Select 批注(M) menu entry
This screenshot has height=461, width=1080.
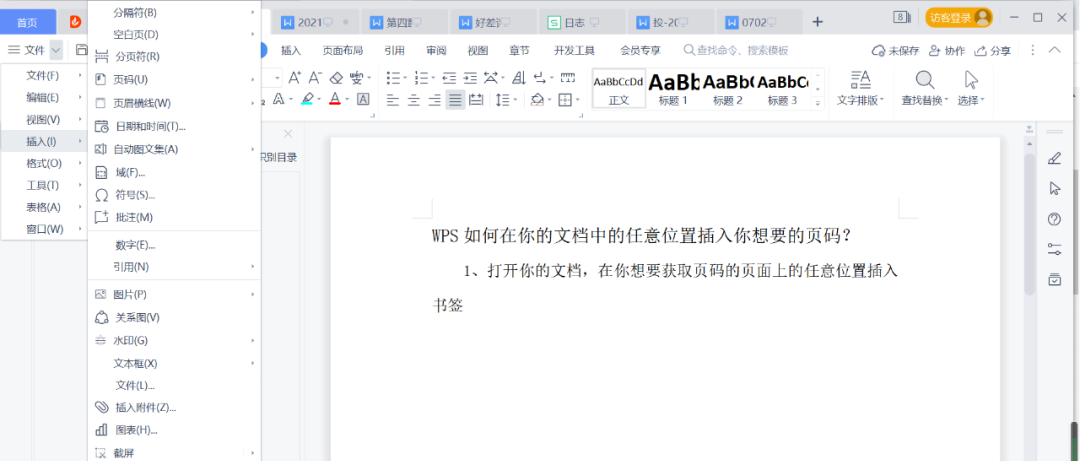(175, 217)
